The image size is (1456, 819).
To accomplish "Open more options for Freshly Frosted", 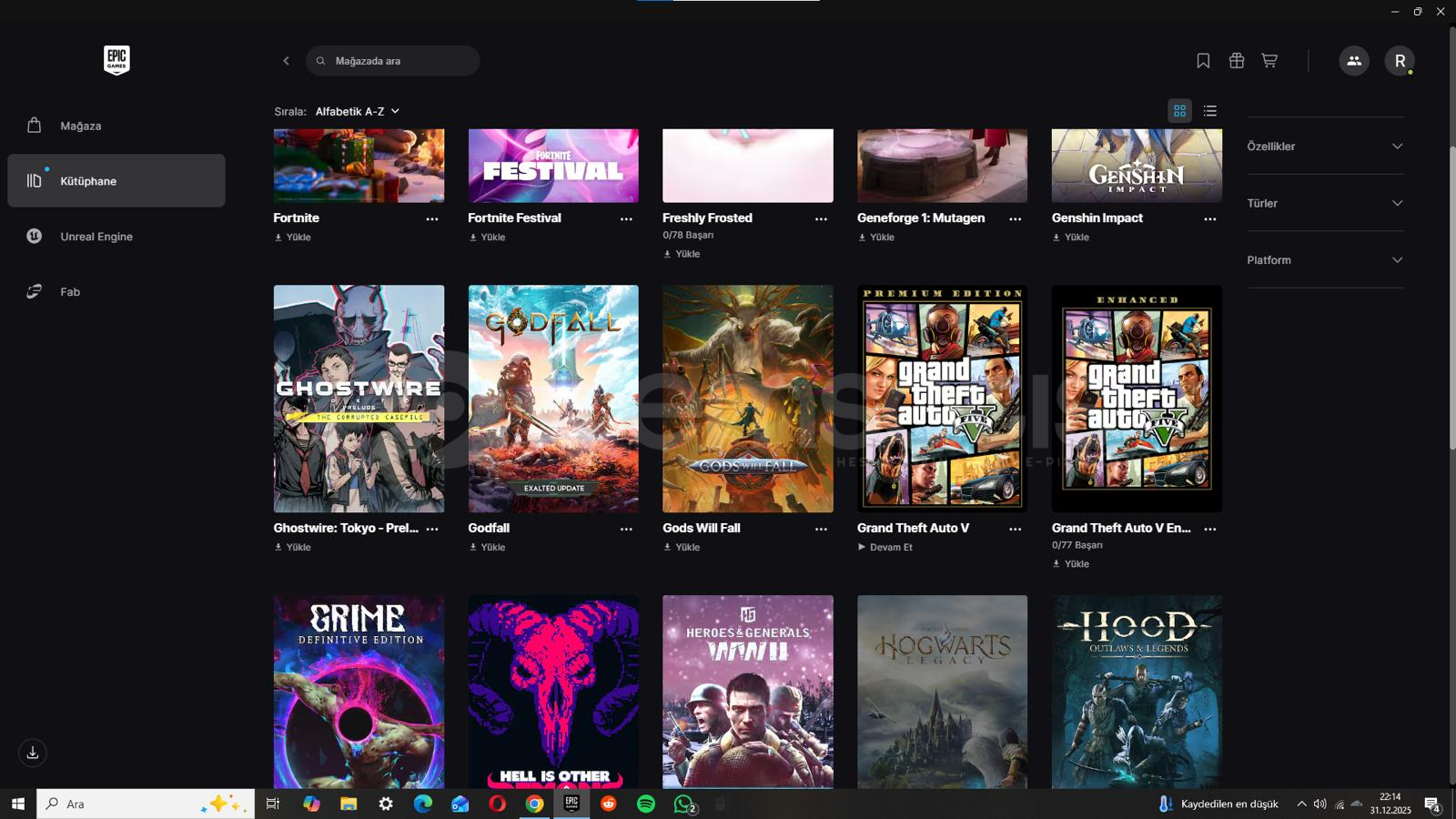I will coord(821,218).
